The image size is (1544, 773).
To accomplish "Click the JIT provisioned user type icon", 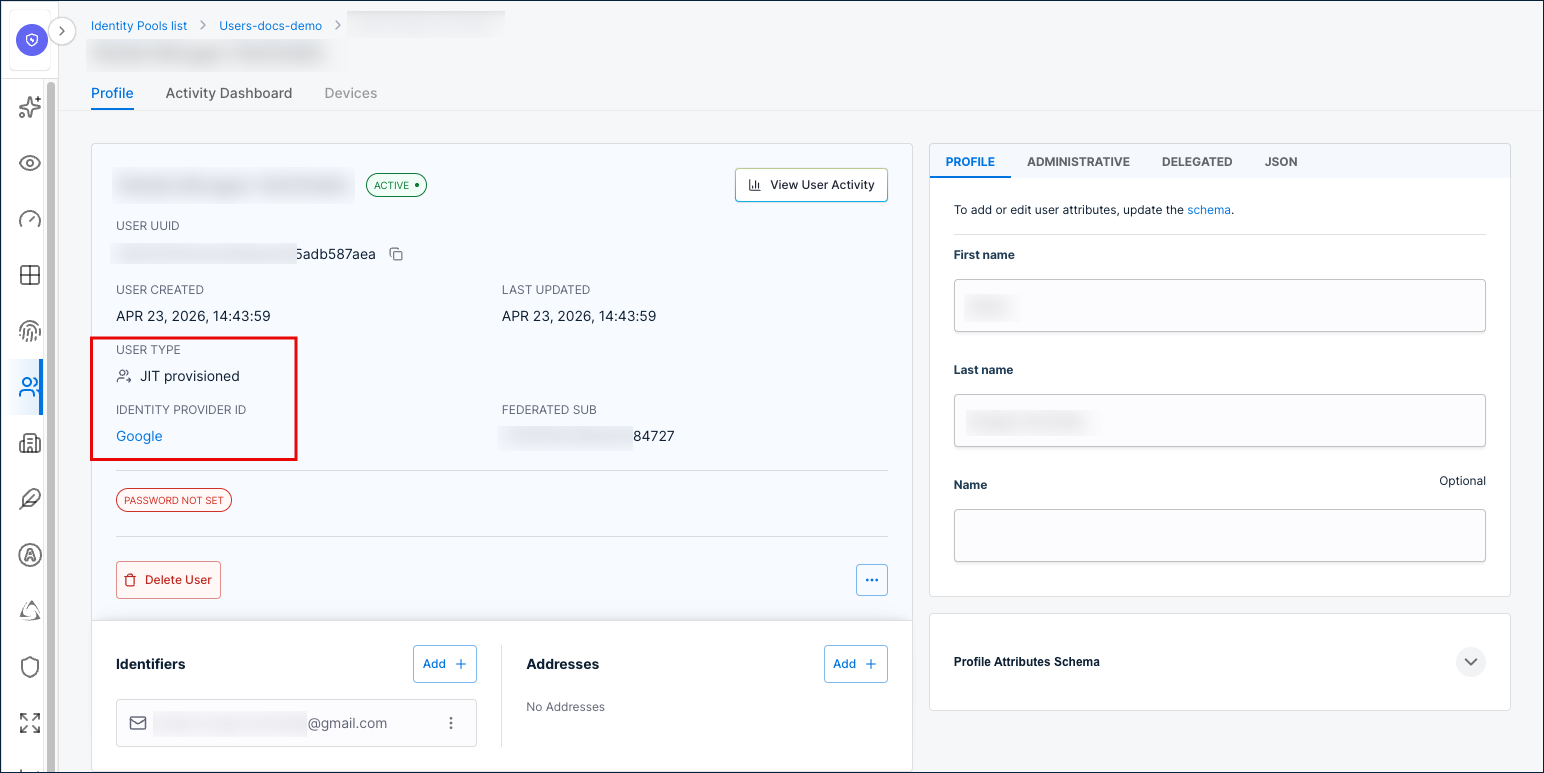I will (x=124, y=376).
